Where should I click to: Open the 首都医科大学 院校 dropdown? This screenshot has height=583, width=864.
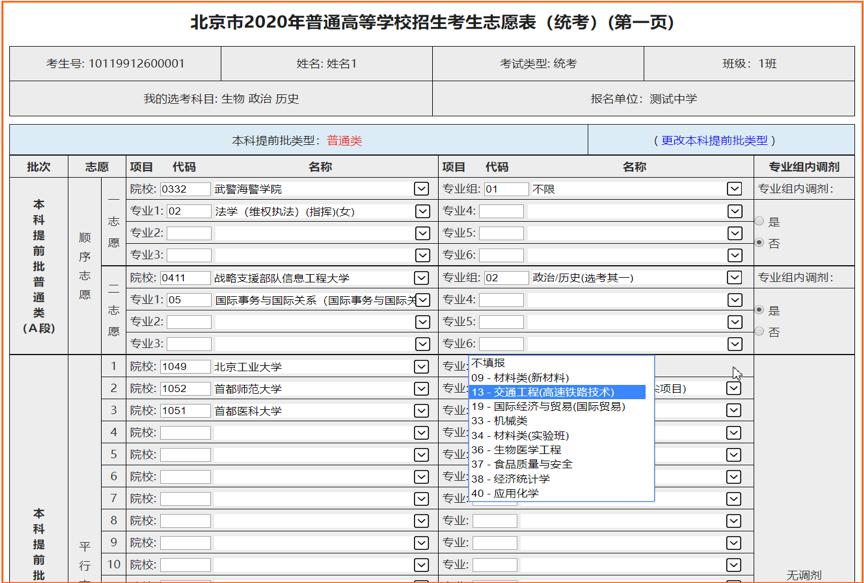click(x=422, y=410)
